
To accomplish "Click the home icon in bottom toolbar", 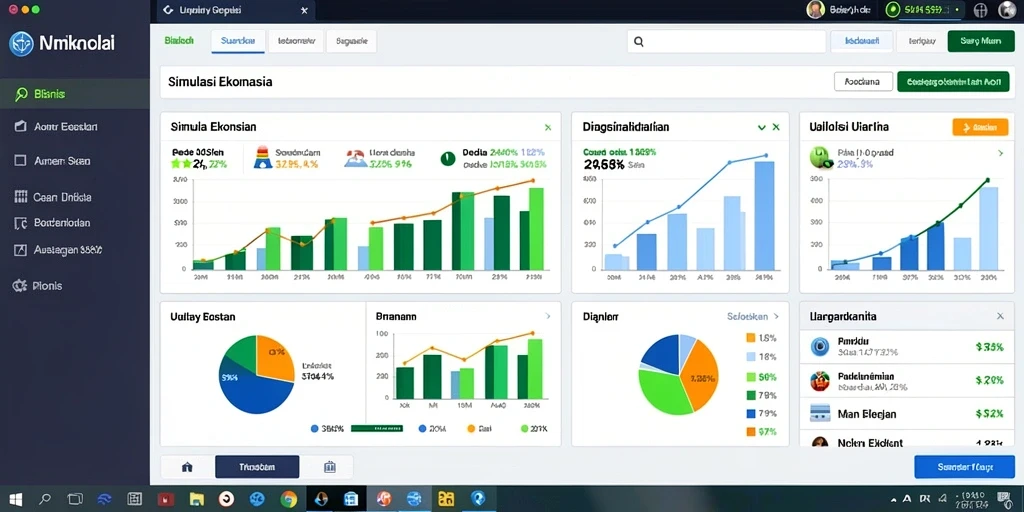I will [187, 467].
